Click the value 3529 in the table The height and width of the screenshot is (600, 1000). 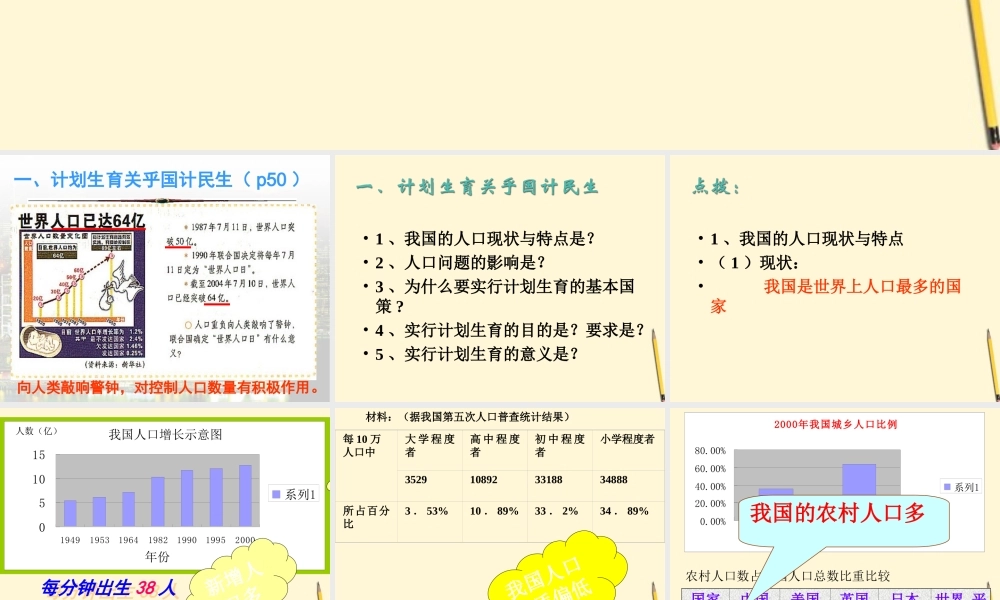tap(416, 480)
